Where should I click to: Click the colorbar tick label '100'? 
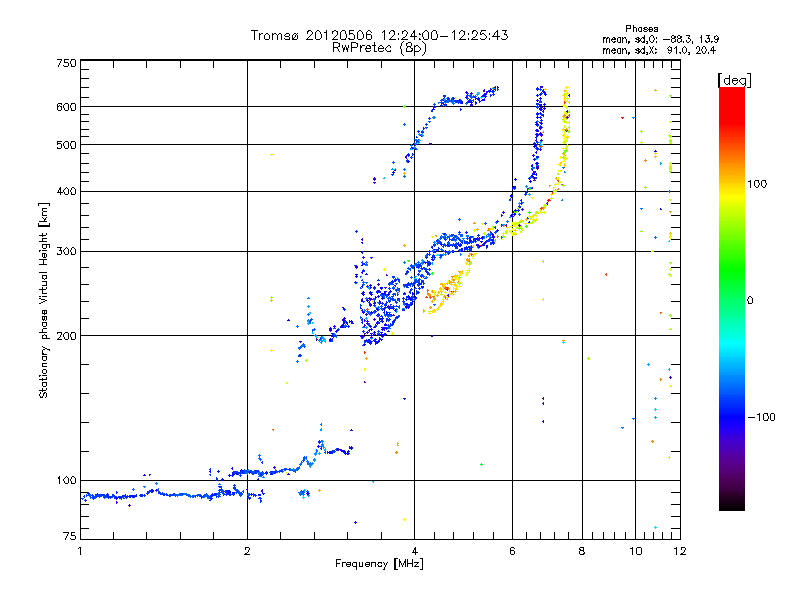click(x=757, y=184)
